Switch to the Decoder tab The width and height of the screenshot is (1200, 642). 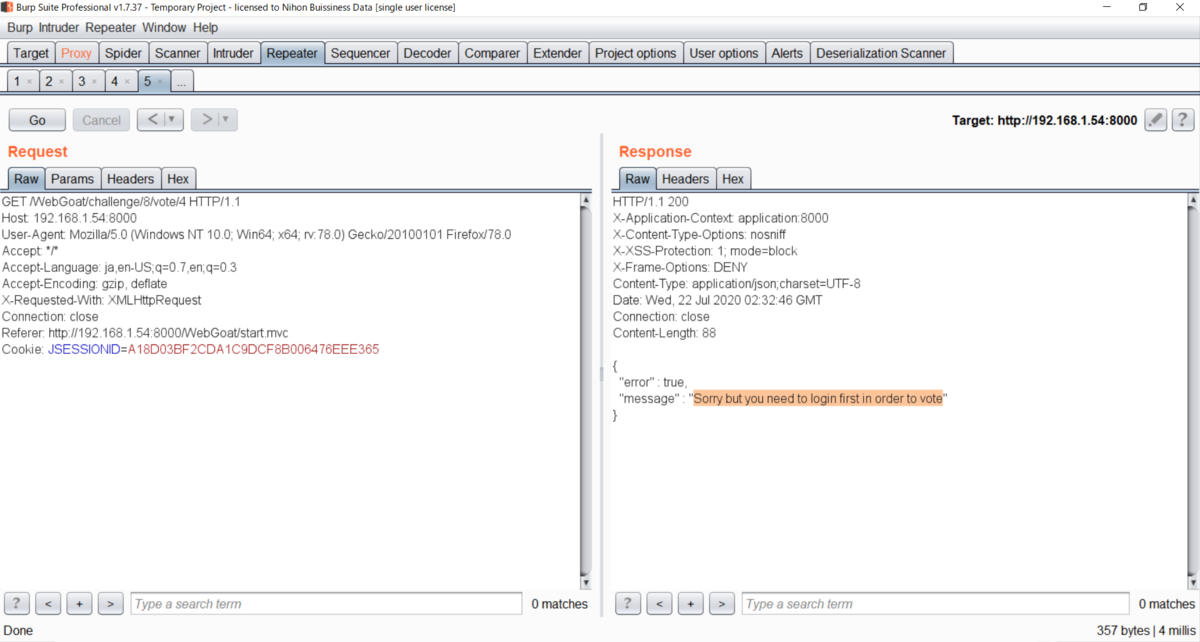(x=428, y=53)
